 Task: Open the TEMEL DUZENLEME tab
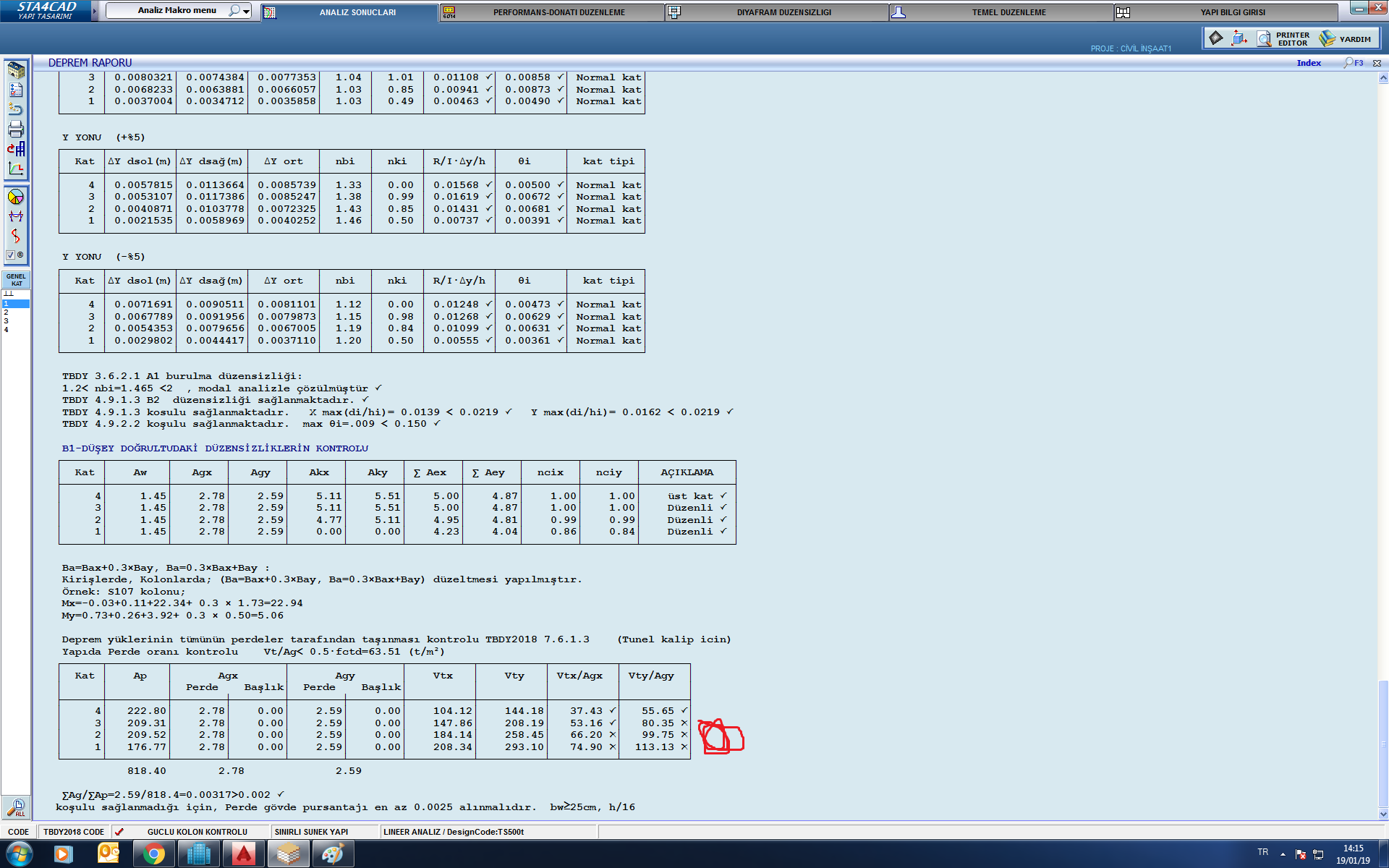click(x=1008, y=12)
